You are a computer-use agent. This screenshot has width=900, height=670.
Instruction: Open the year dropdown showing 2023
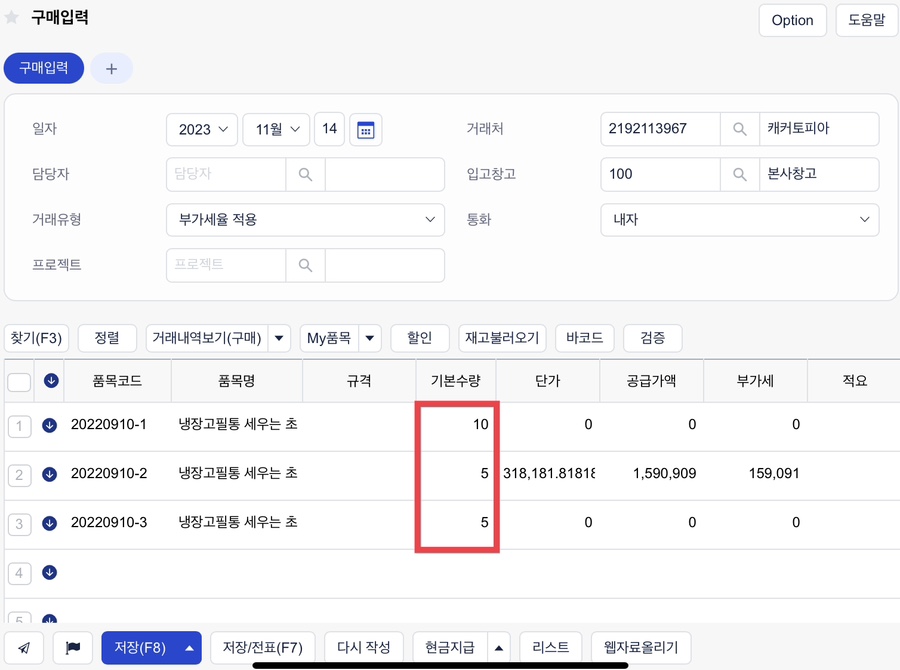click(x=202, y=130)
